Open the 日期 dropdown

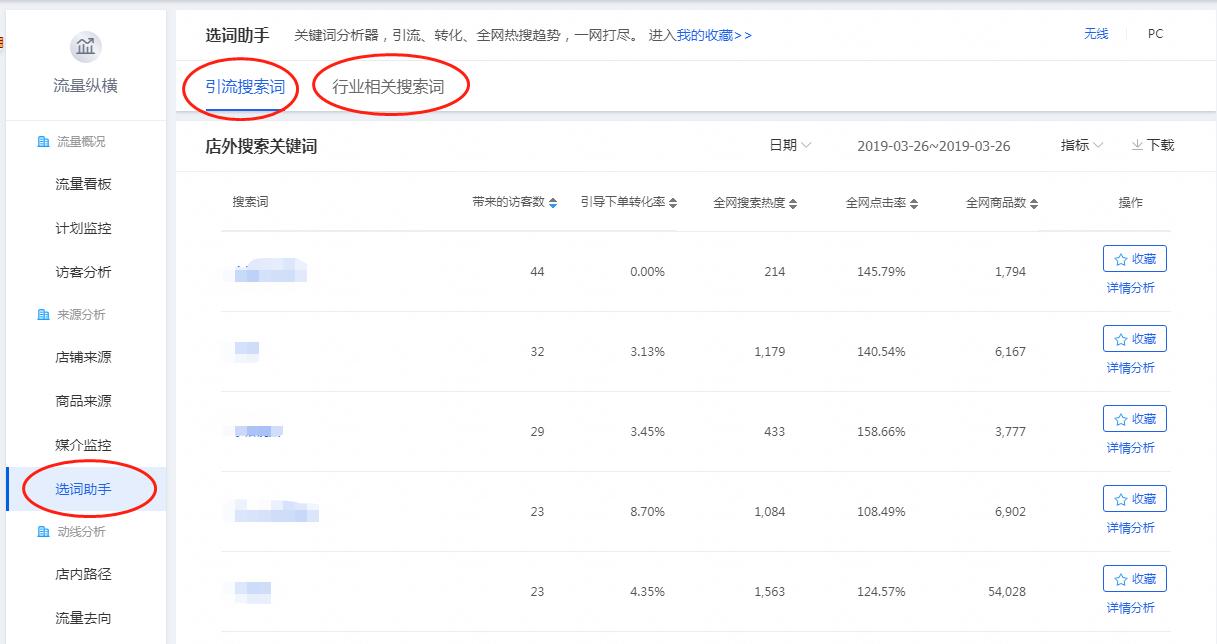(790, 145)
